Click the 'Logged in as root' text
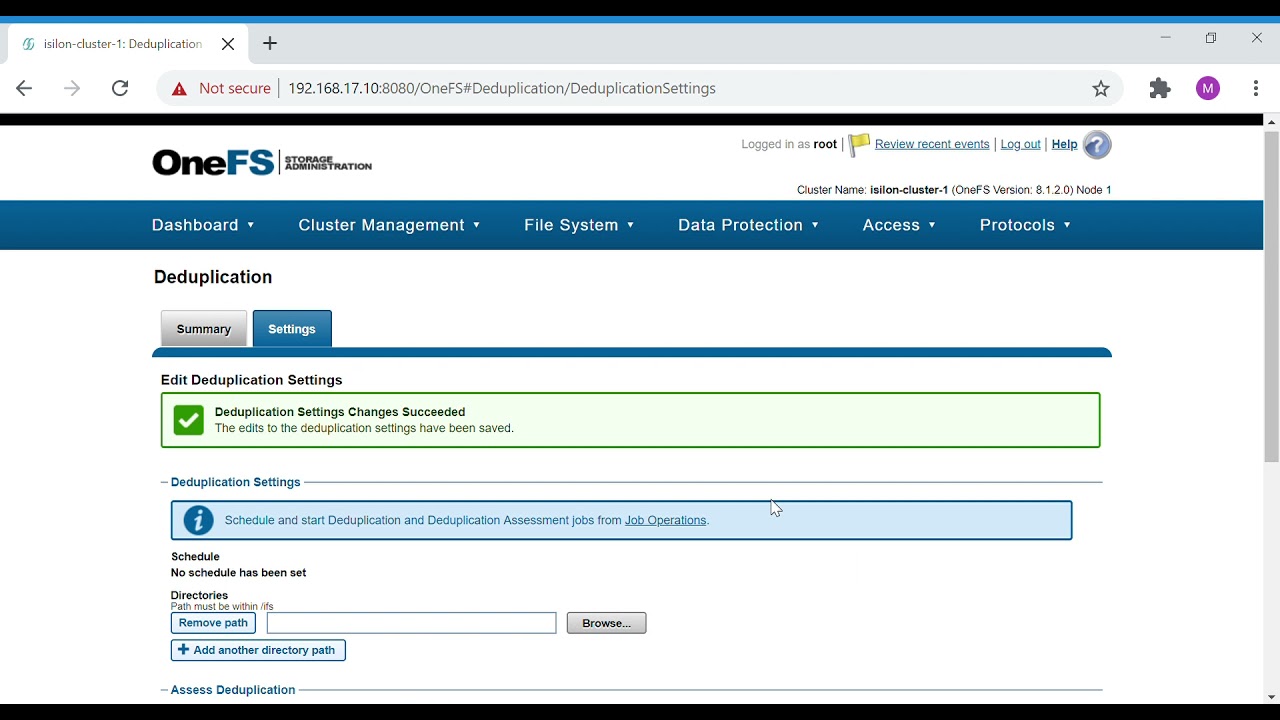The width and height of the screenshot is (1280, 720). (x=789, y=144)
